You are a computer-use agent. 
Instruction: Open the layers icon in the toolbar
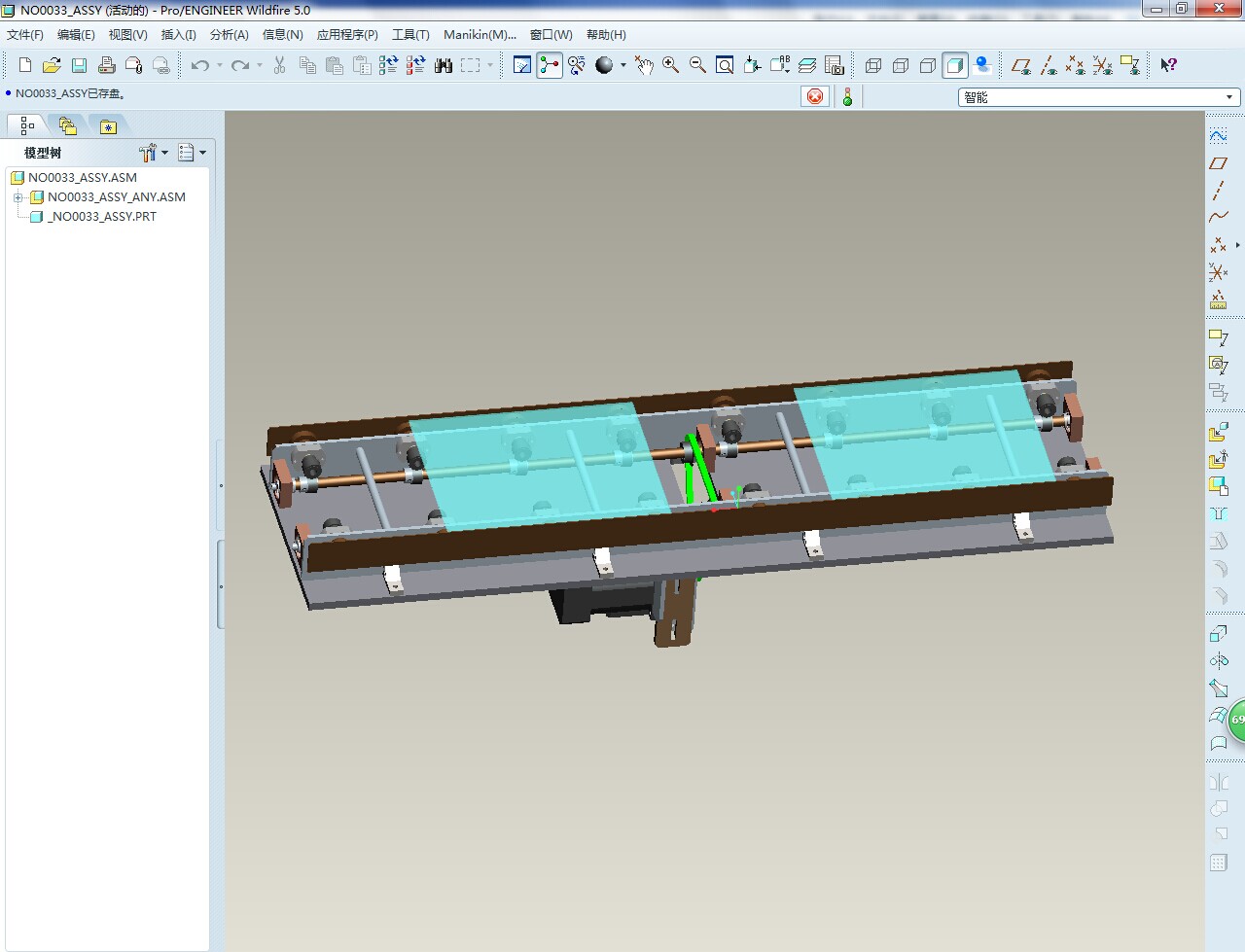click(807, 65)
